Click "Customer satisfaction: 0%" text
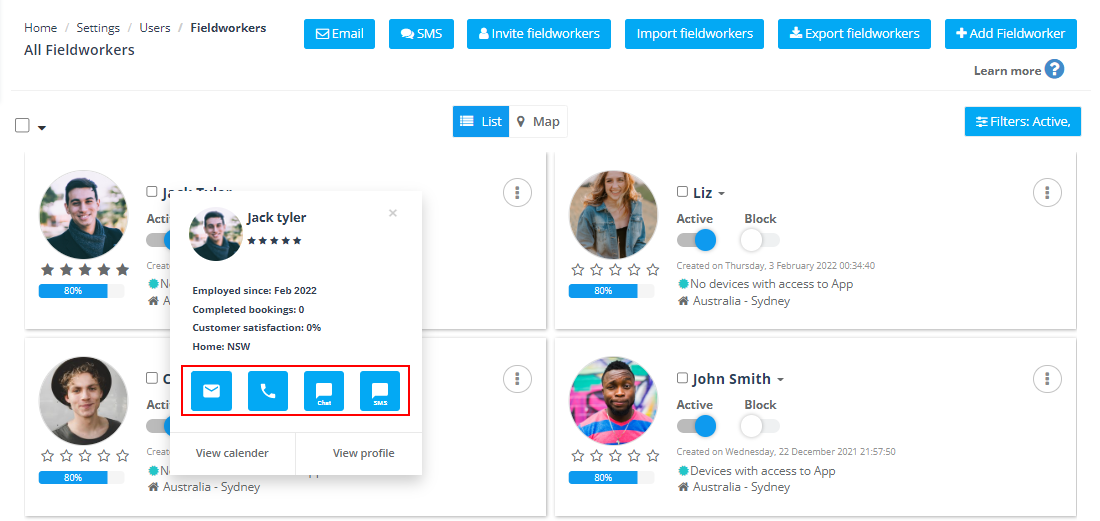Viewport: 1100px width, 521px height. pyautogui.click(x=257, y=327)
